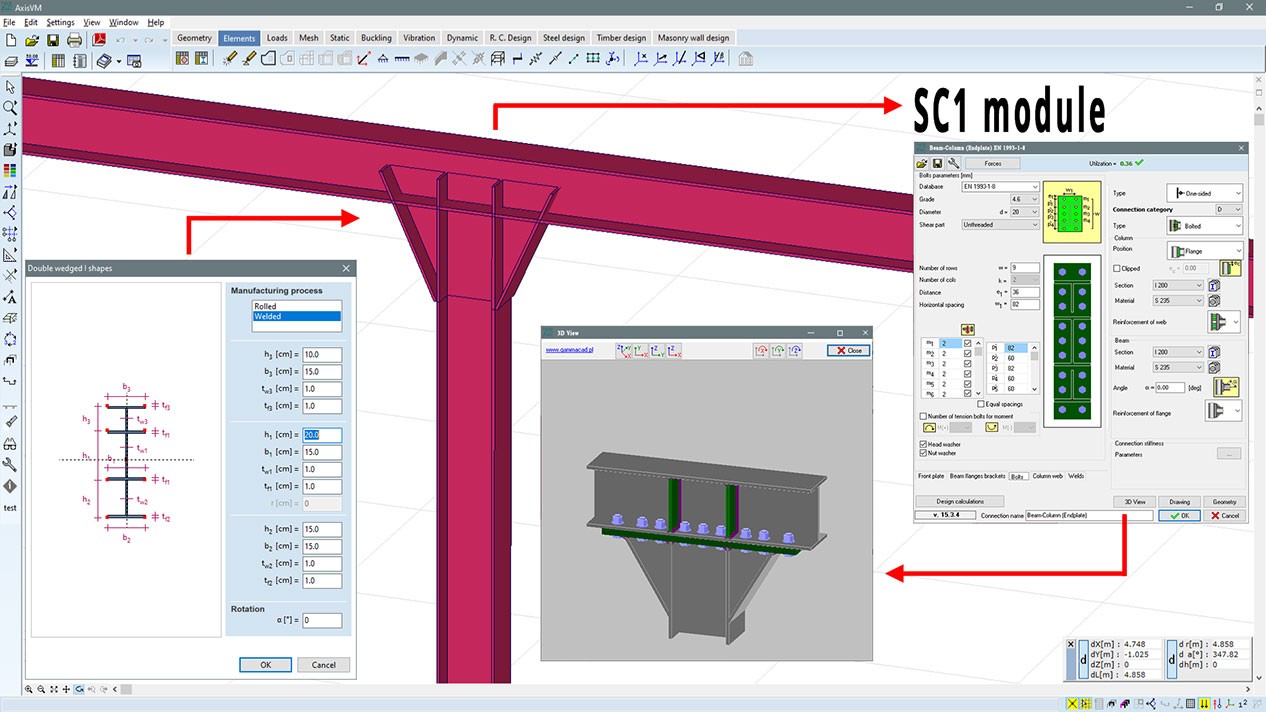This screenshot has width=1266, height=712.
Task: Click the information diamond icon in left sidebar
Action: (x=10, y=486)
